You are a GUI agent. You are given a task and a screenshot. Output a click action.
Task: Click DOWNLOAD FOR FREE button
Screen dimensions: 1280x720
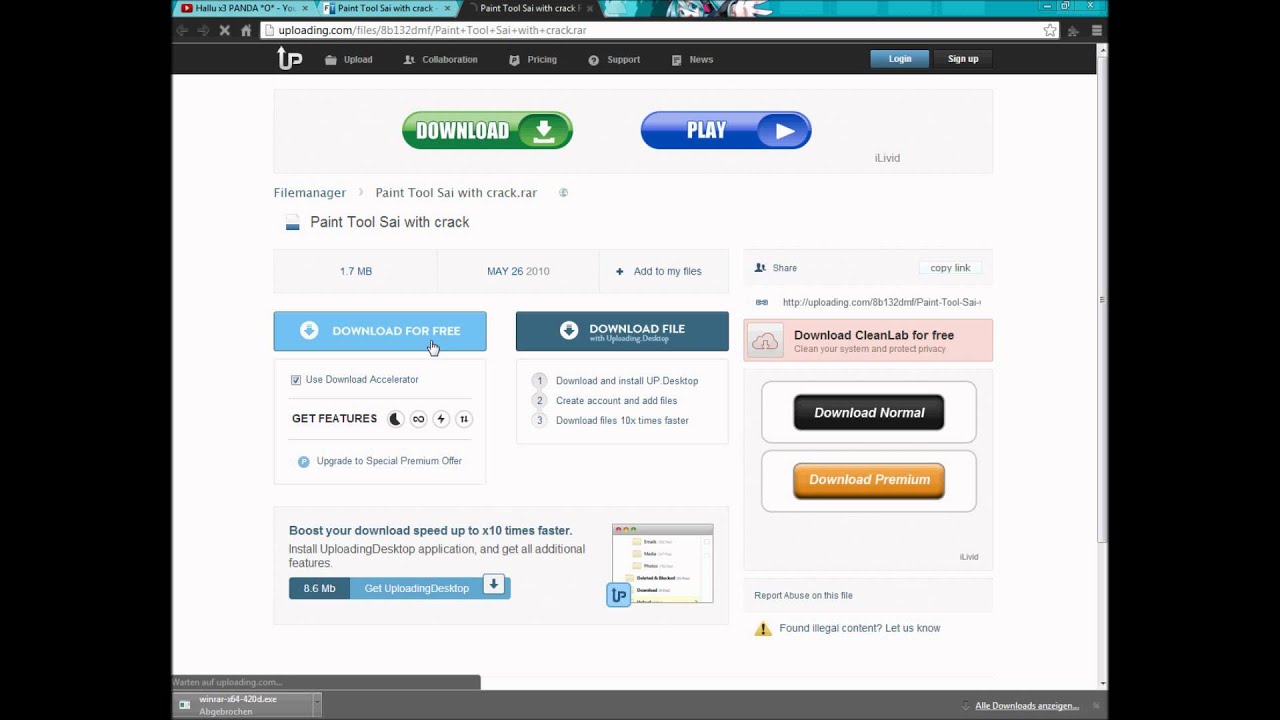tap(380, 331)
